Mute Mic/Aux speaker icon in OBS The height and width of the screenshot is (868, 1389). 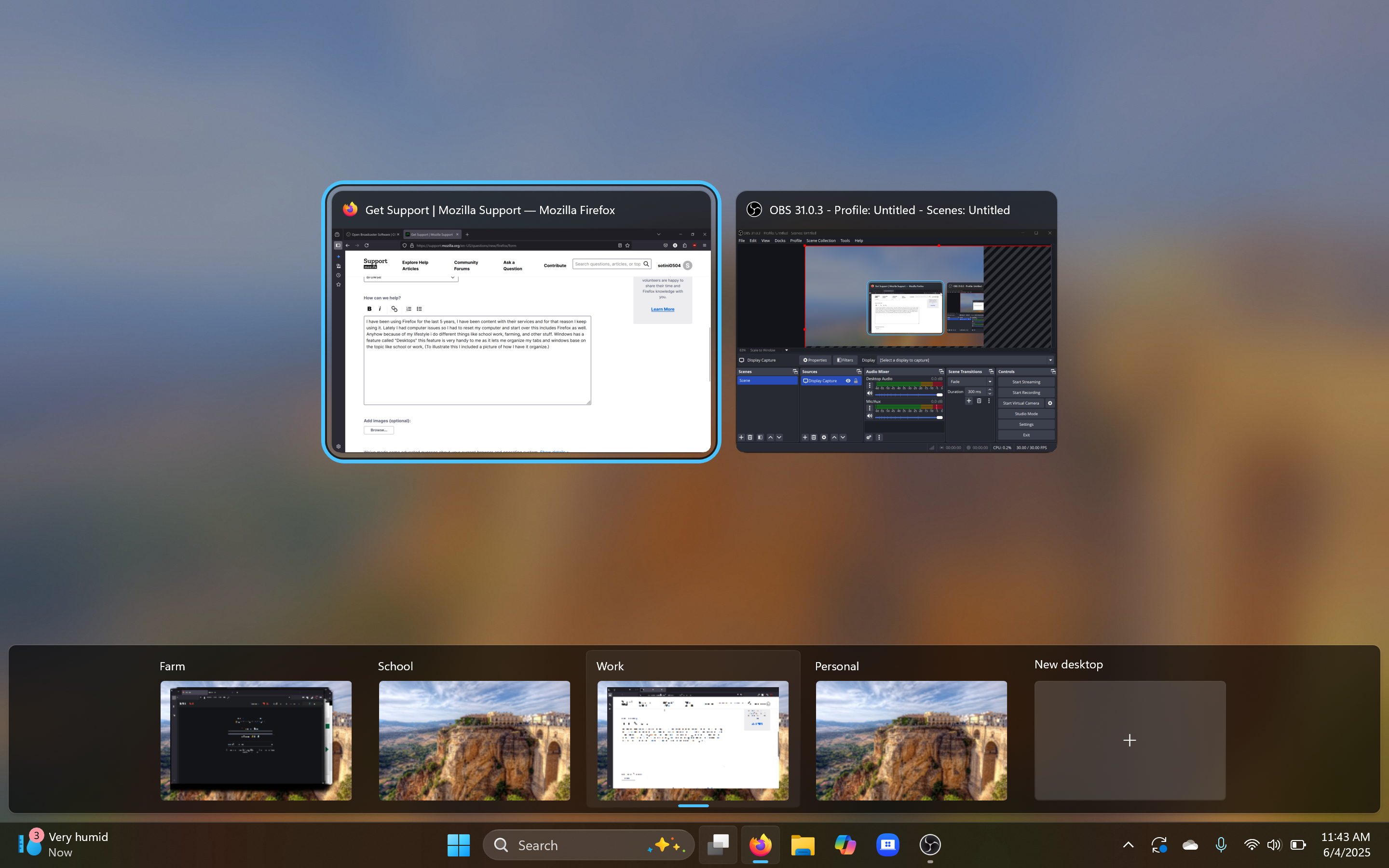point(870,416)
